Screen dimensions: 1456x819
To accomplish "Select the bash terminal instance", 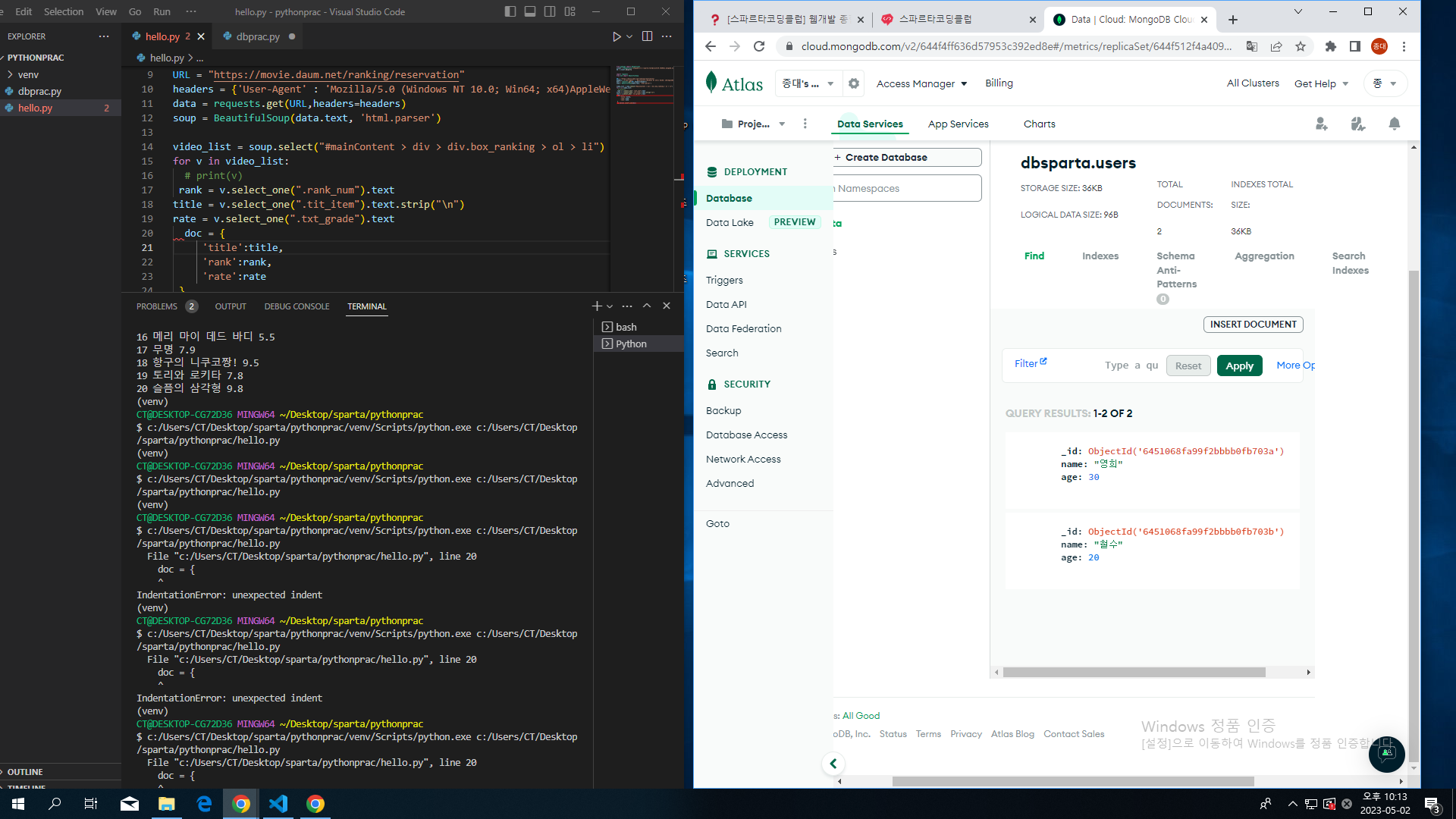I will 639,327.
